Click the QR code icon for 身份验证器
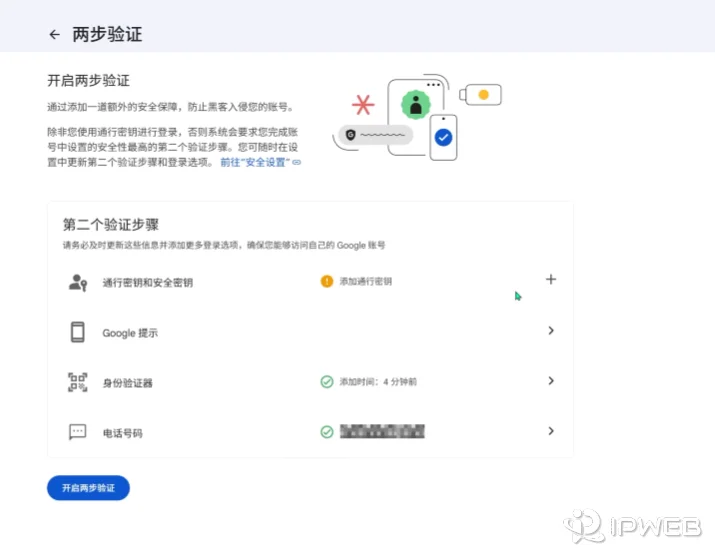The height and width of the screenshot is (556, 715). 78,382
